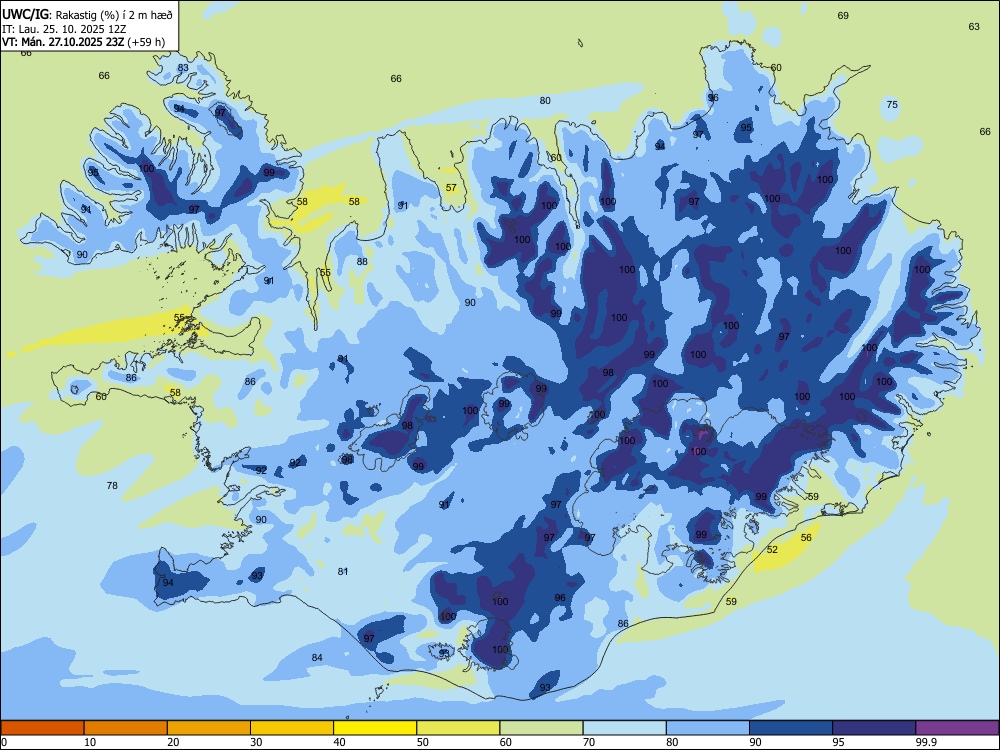Click the pale yellow 50–60 legend swatch
This screenshot has height=750, width=1000.
click(458, 728)
